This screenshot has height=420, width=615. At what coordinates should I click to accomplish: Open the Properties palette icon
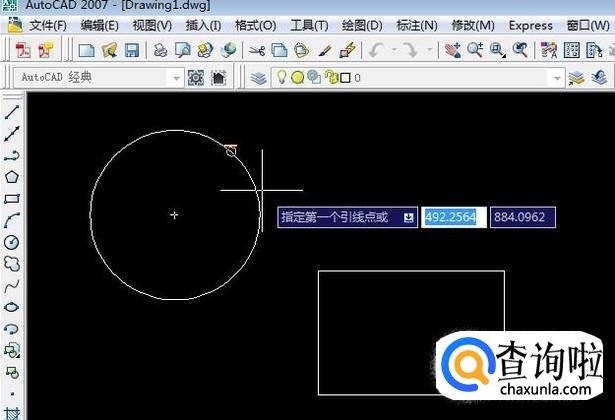pos(549,50)
